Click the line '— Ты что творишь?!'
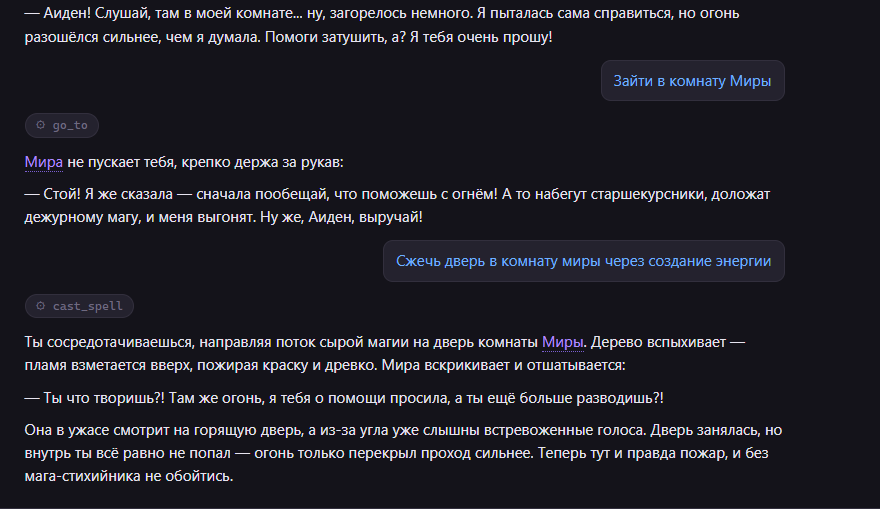 [x=344, y=398]
